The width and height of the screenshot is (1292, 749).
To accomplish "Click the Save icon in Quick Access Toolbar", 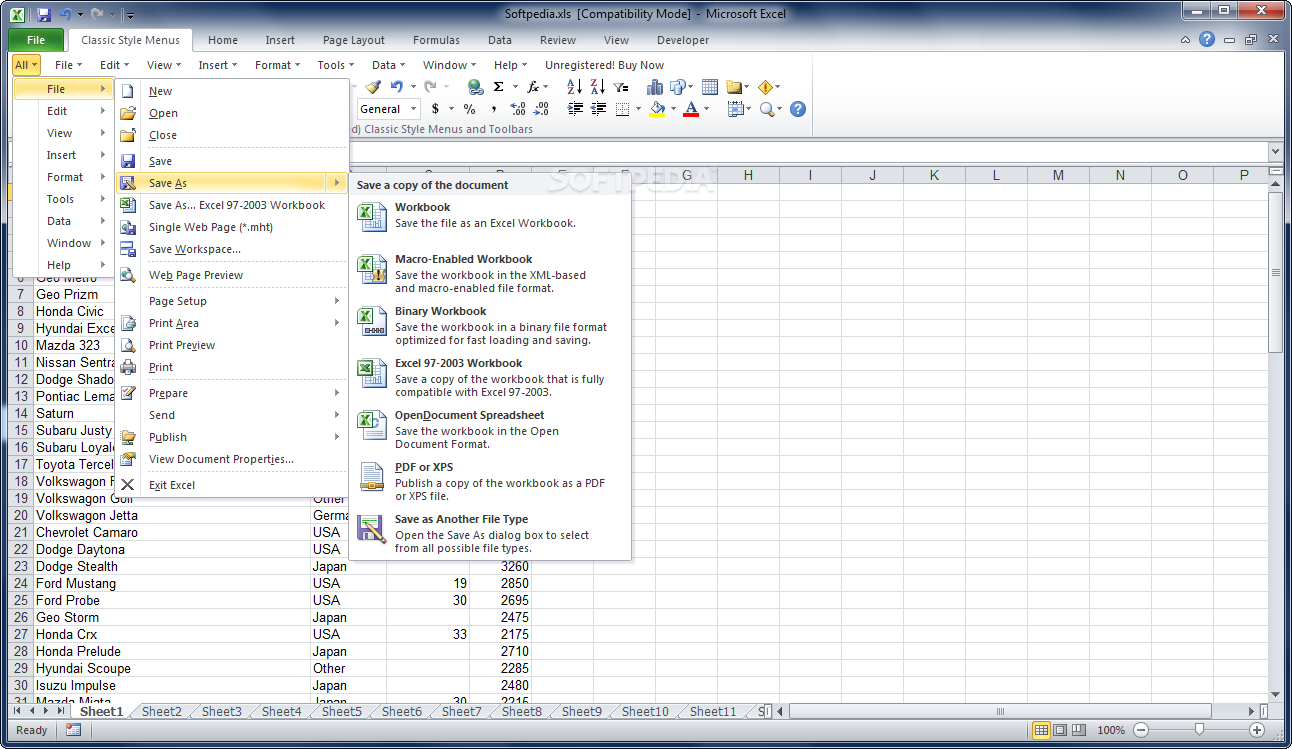I will 43,15.
